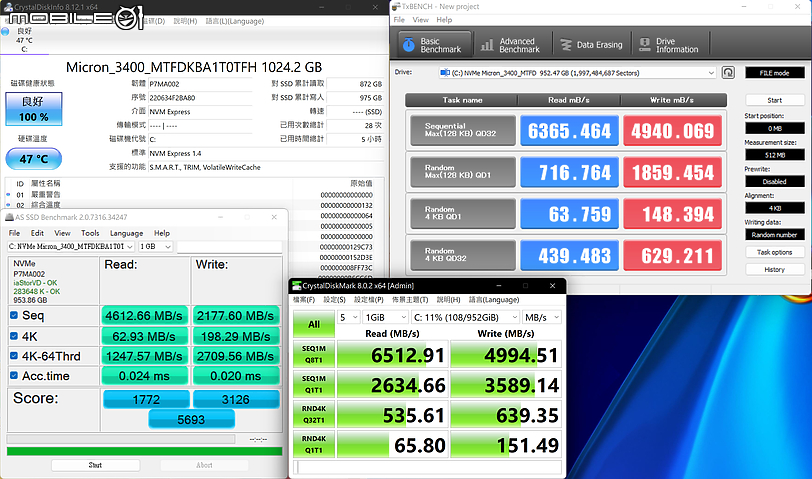
Task: Click the AS SSD green progress bar
Action: pos(144,452)
